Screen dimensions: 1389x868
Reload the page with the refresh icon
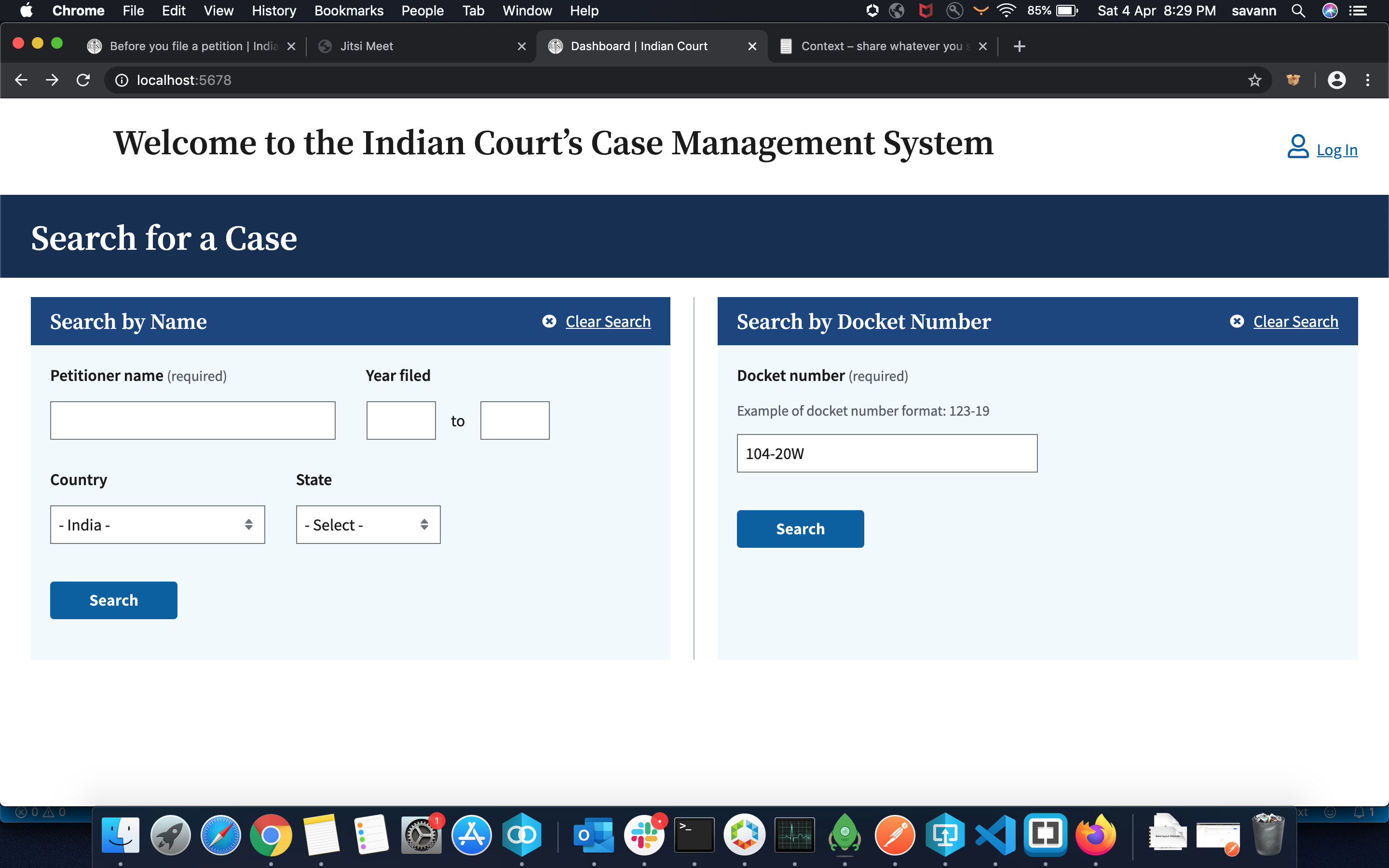tap(83, 80)
